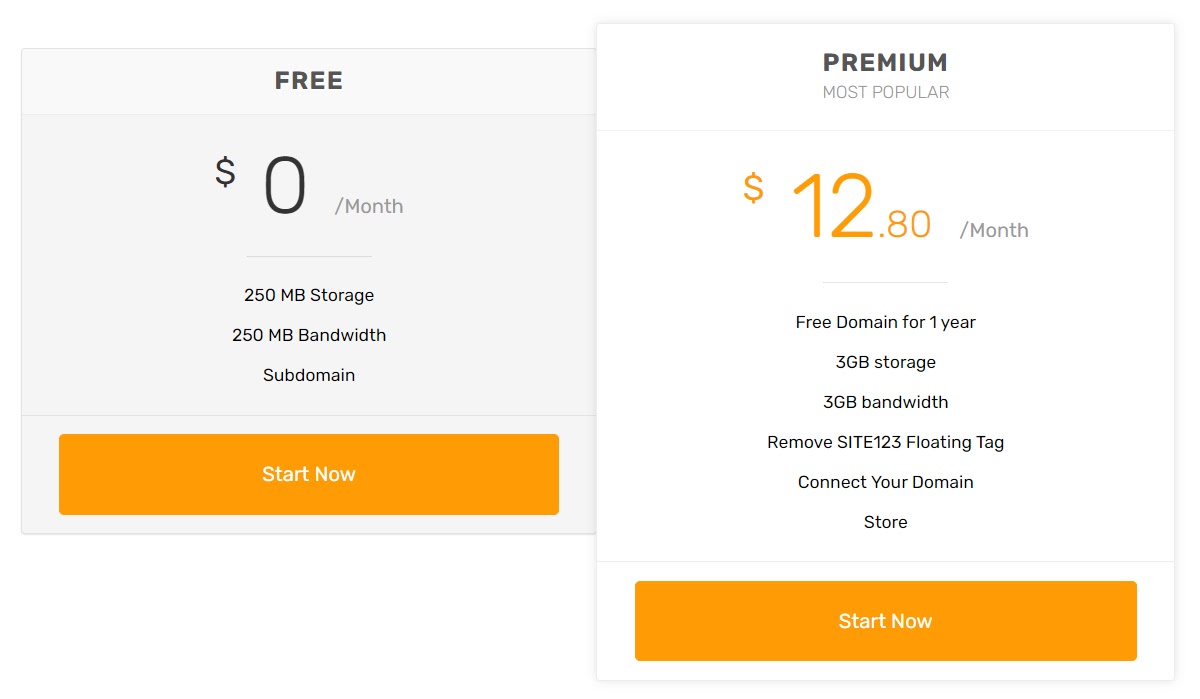
Task: Click the 'Store' feature on Premium plan
Action: pos(885,521)
